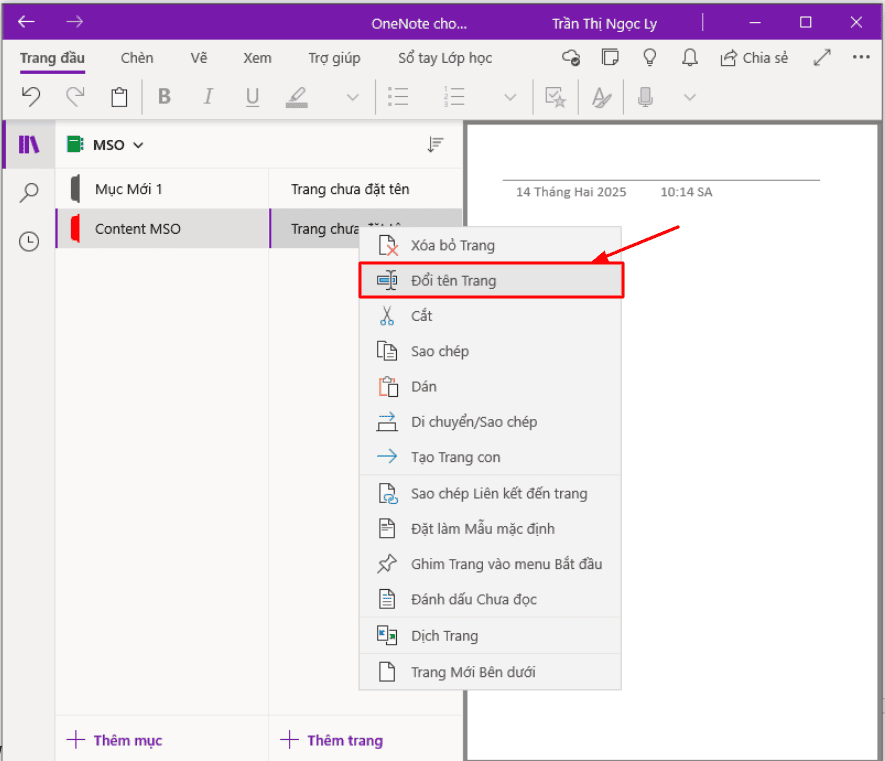885x761 pixels.
Task: Open the first Trang chưa đặt tên page
Action: point(366,189)
